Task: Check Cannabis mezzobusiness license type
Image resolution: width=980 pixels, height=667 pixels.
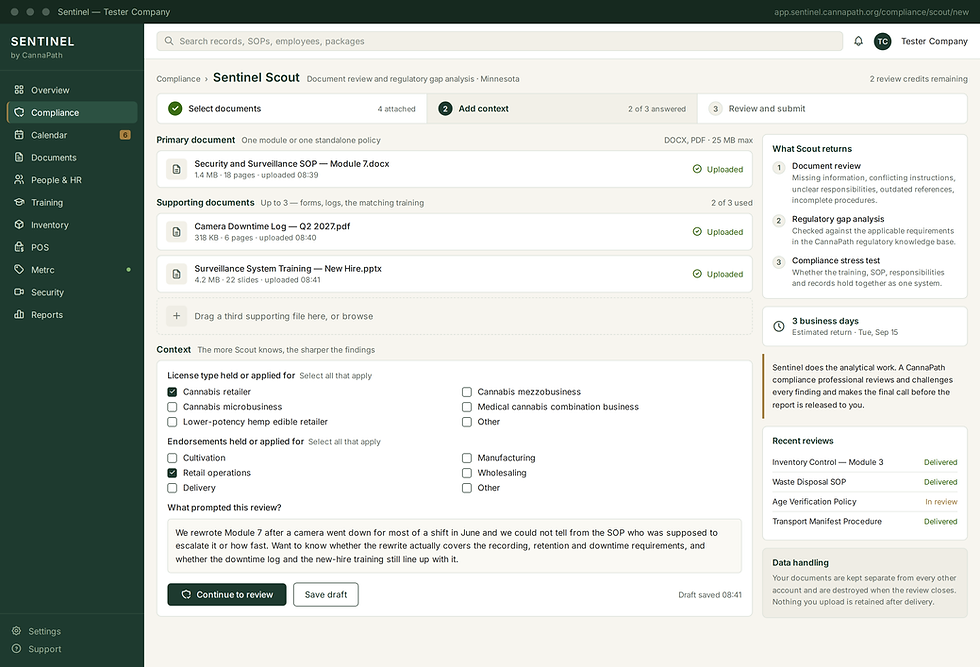Action: pyautogui.click(x=466, y=392)
